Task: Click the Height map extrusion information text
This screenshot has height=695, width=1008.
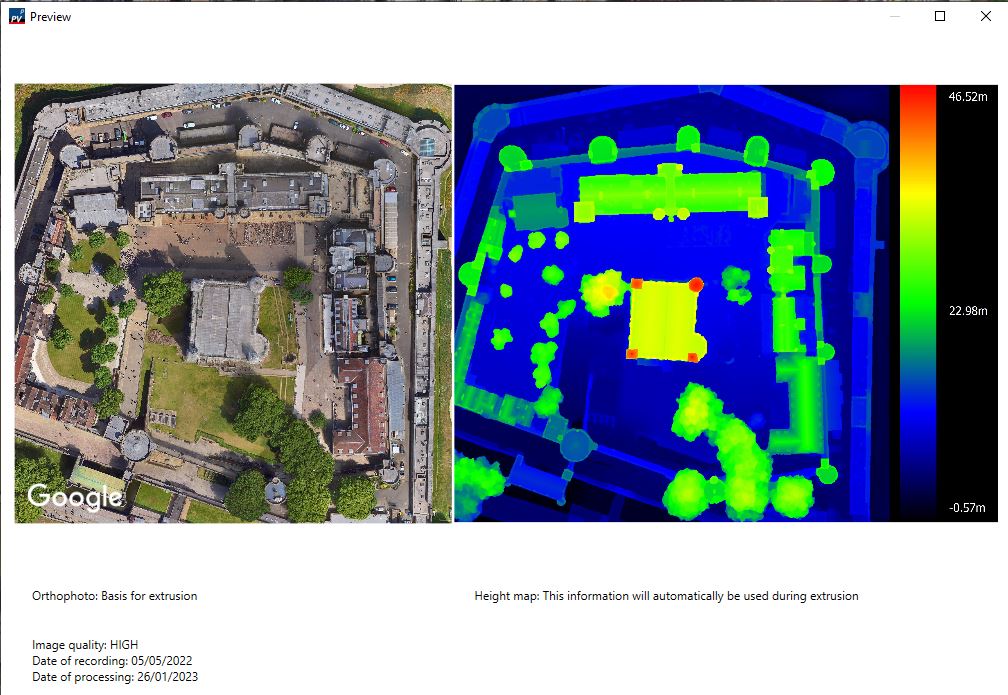Action: [666, 595]
